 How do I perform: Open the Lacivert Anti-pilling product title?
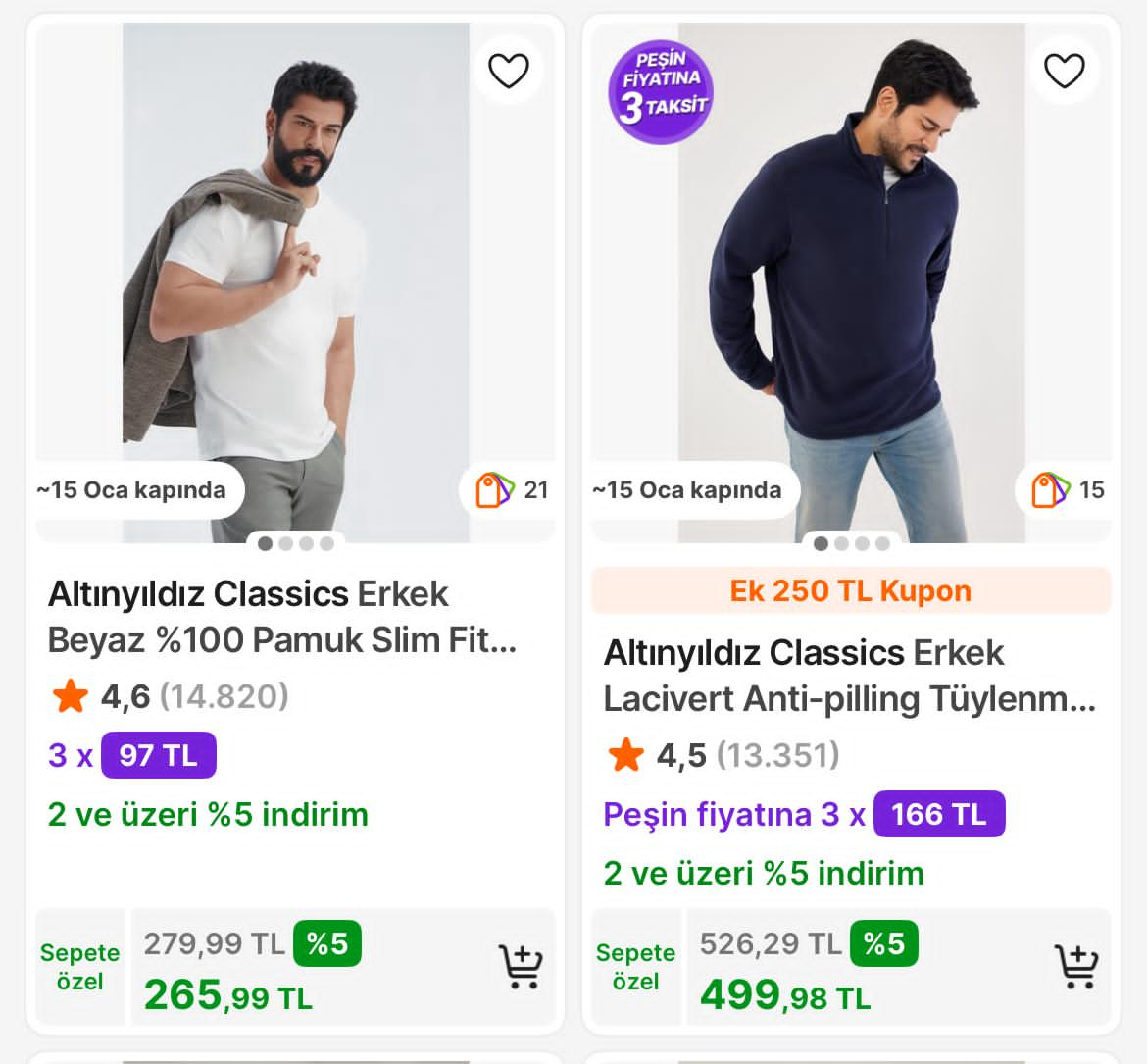pos(849,676)
